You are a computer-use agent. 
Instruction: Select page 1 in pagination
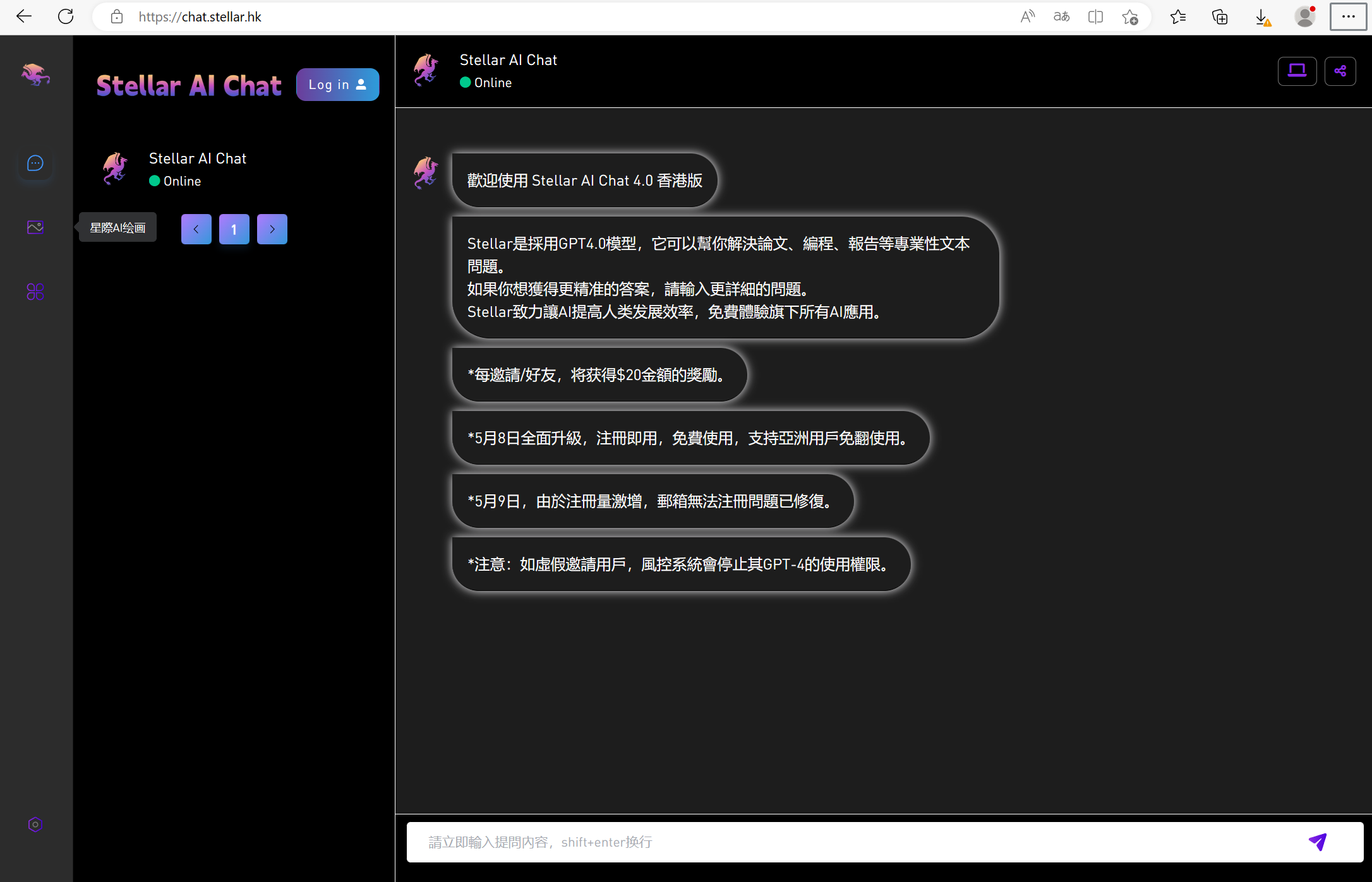234,229
